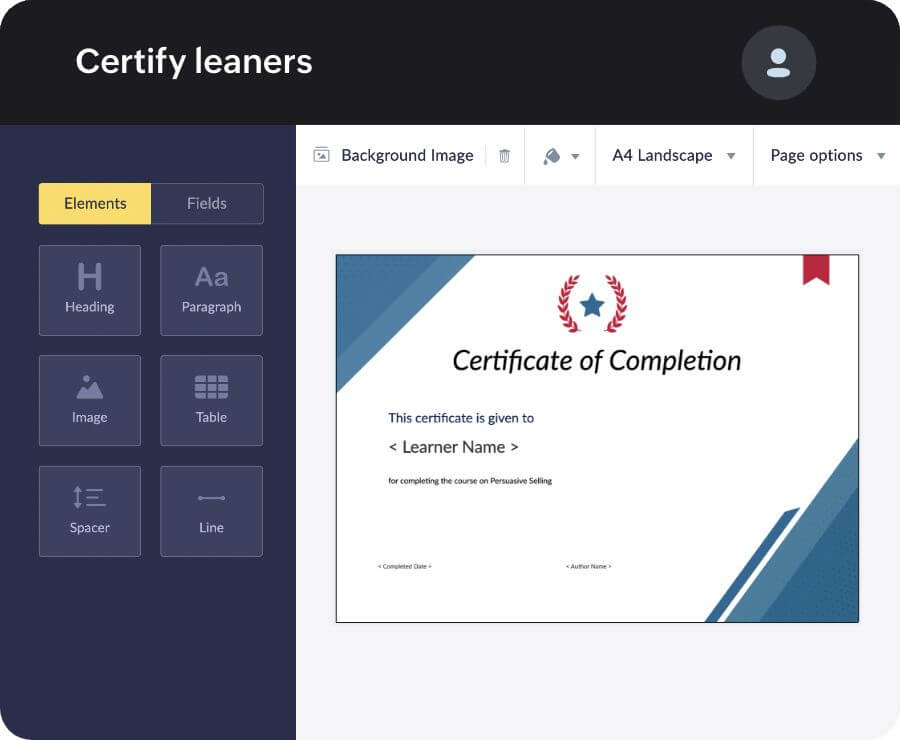Click the Author Name placeholder
900x740 pixels.
(x=588, y=566)
